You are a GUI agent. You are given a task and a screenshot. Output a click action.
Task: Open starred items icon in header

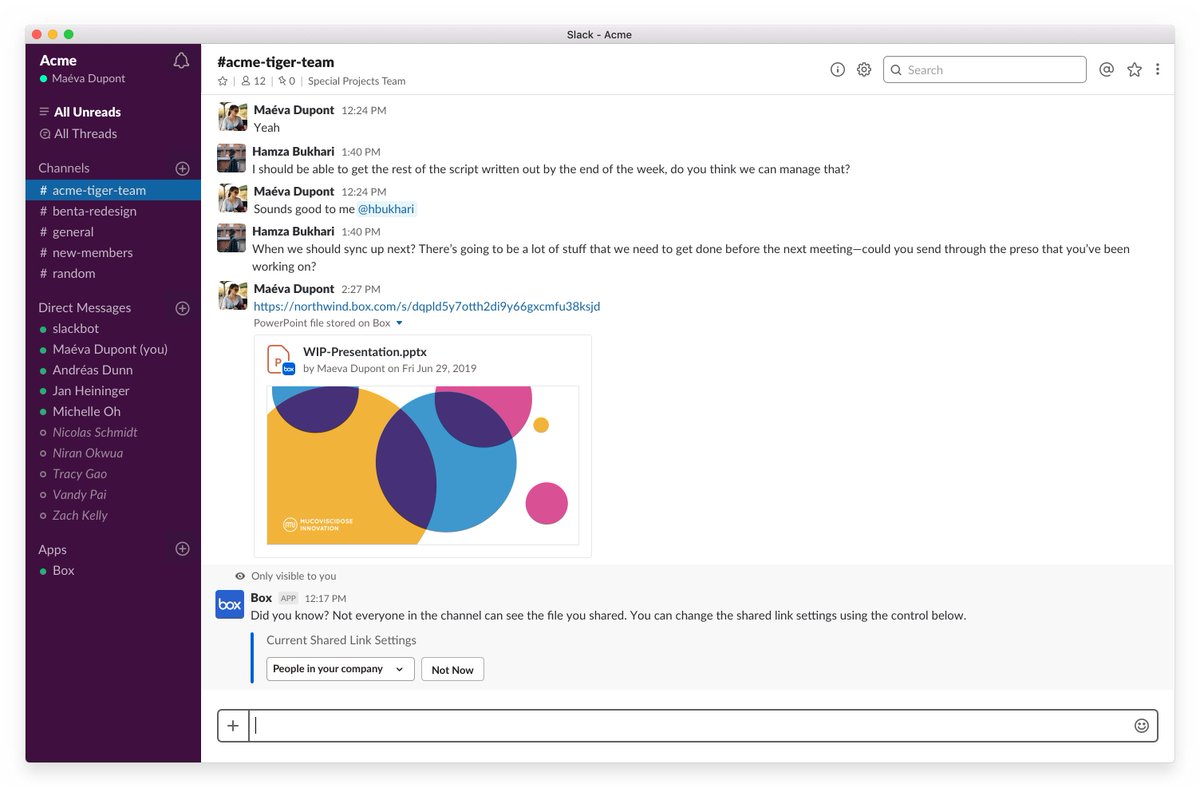point(1134,70)
